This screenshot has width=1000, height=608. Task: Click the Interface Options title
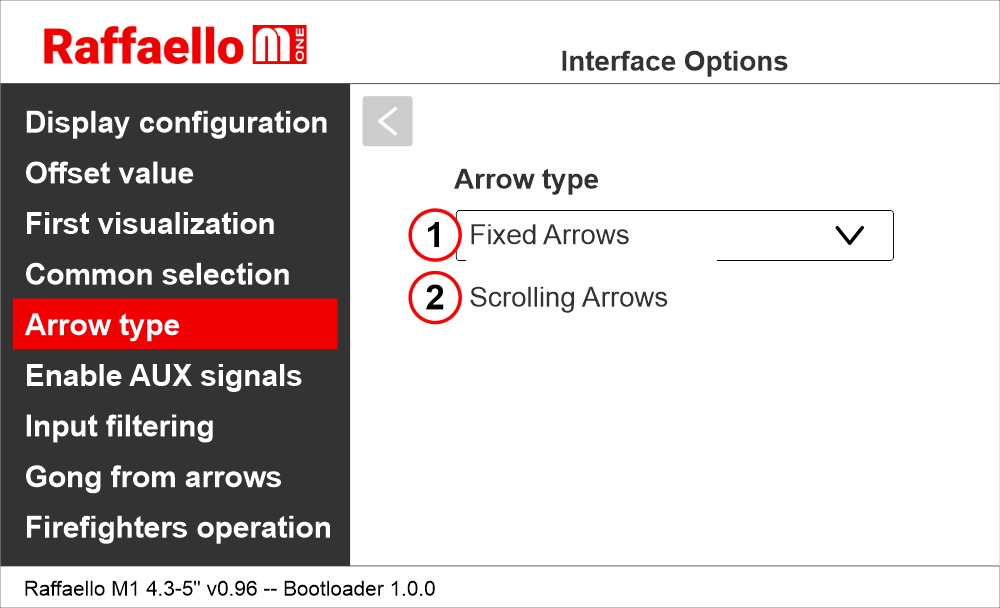pos(674,62)
